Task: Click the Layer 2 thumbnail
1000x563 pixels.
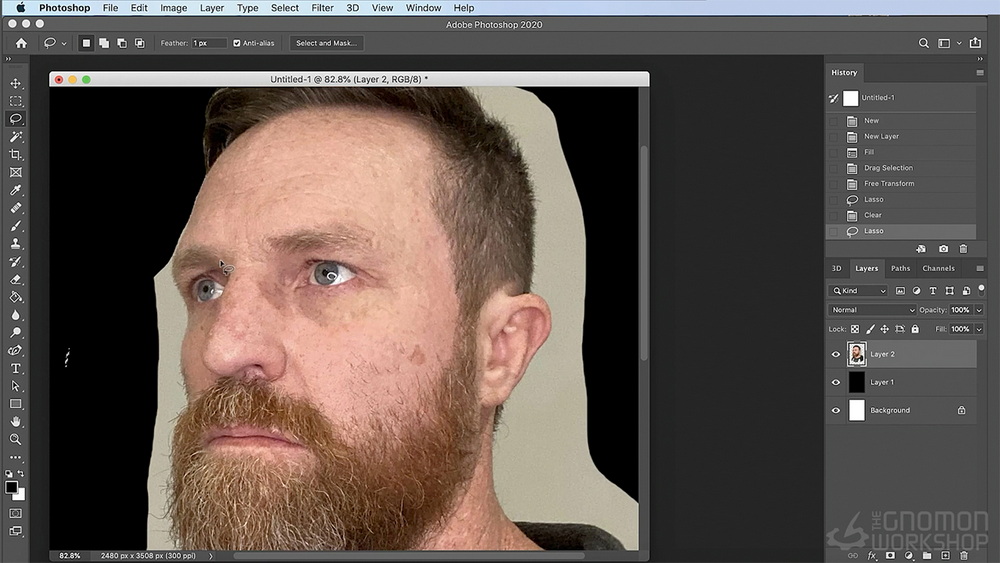Action: tap(857, 355)
